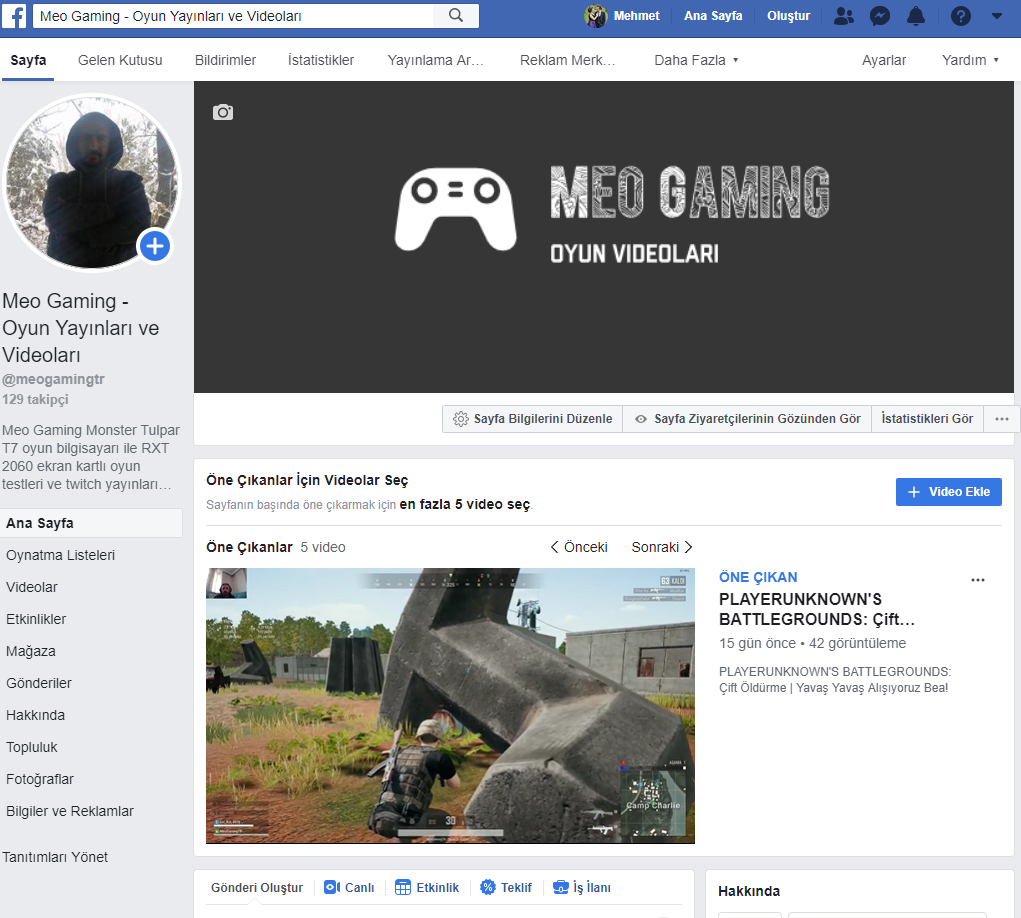Click Oluştur in top bar
Image resolution: width=1021 pixels, height=918 pixels.
(x=788, y=16)
